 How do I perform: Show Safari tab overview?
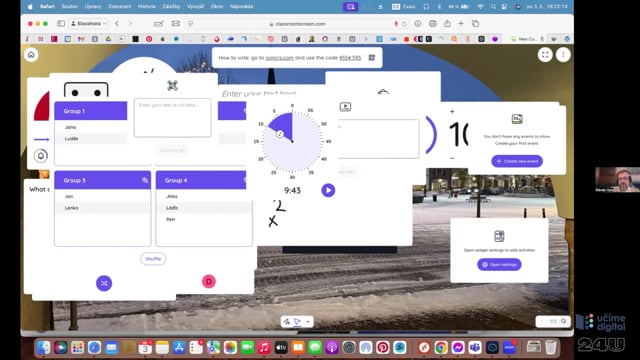(476, 24)
